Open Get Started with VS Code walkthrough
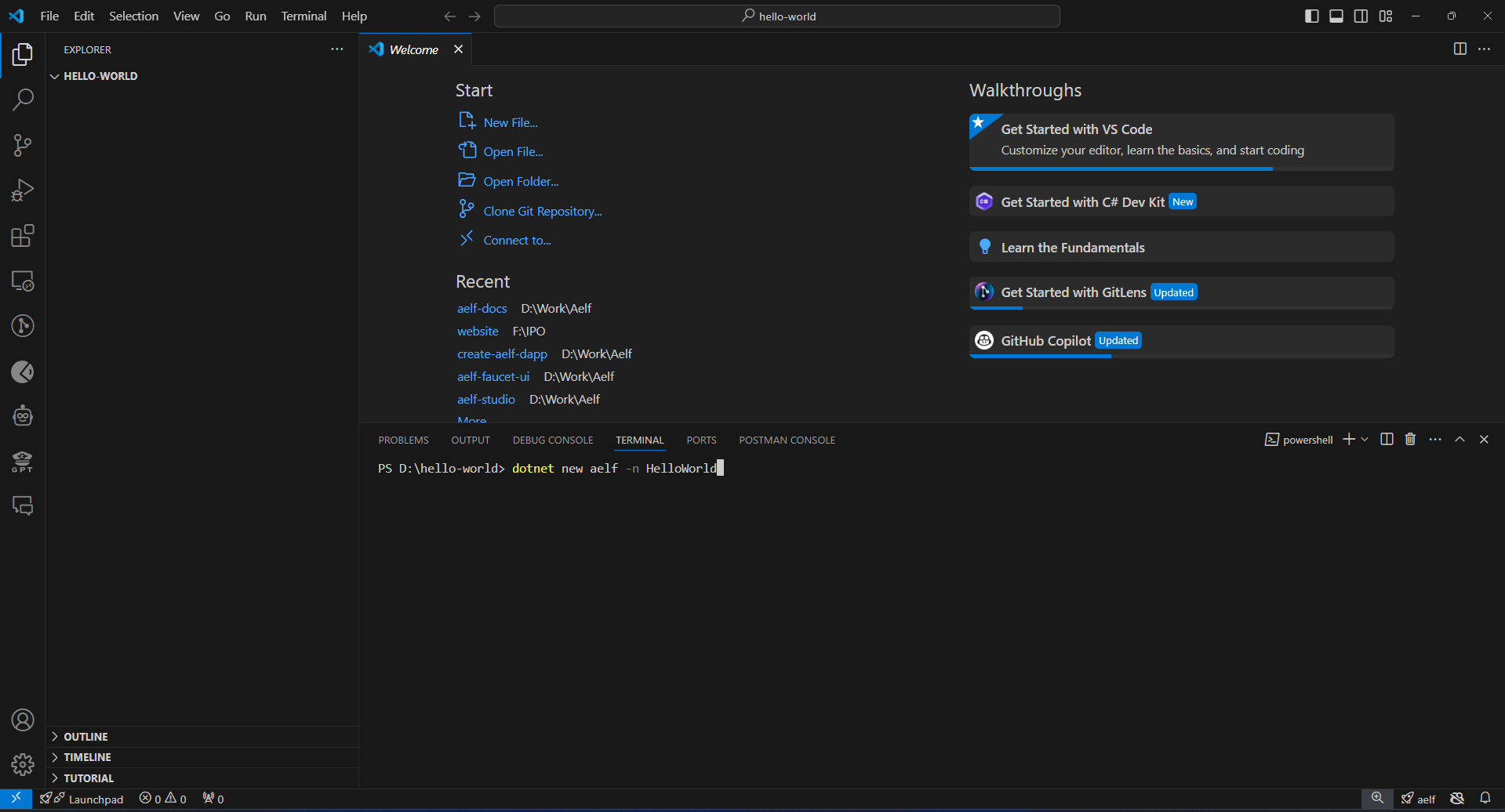 point(1182,141)
